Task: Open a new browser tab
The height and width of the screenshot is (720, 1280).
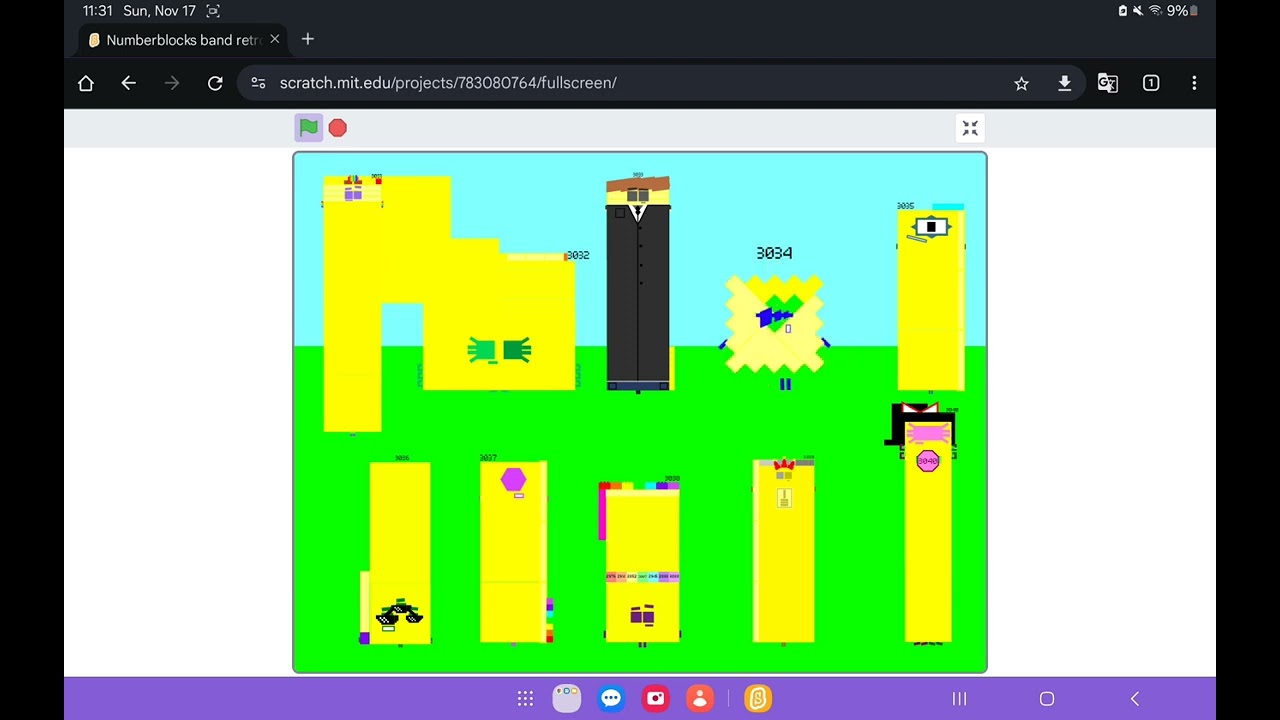Action: click(308, 39)
